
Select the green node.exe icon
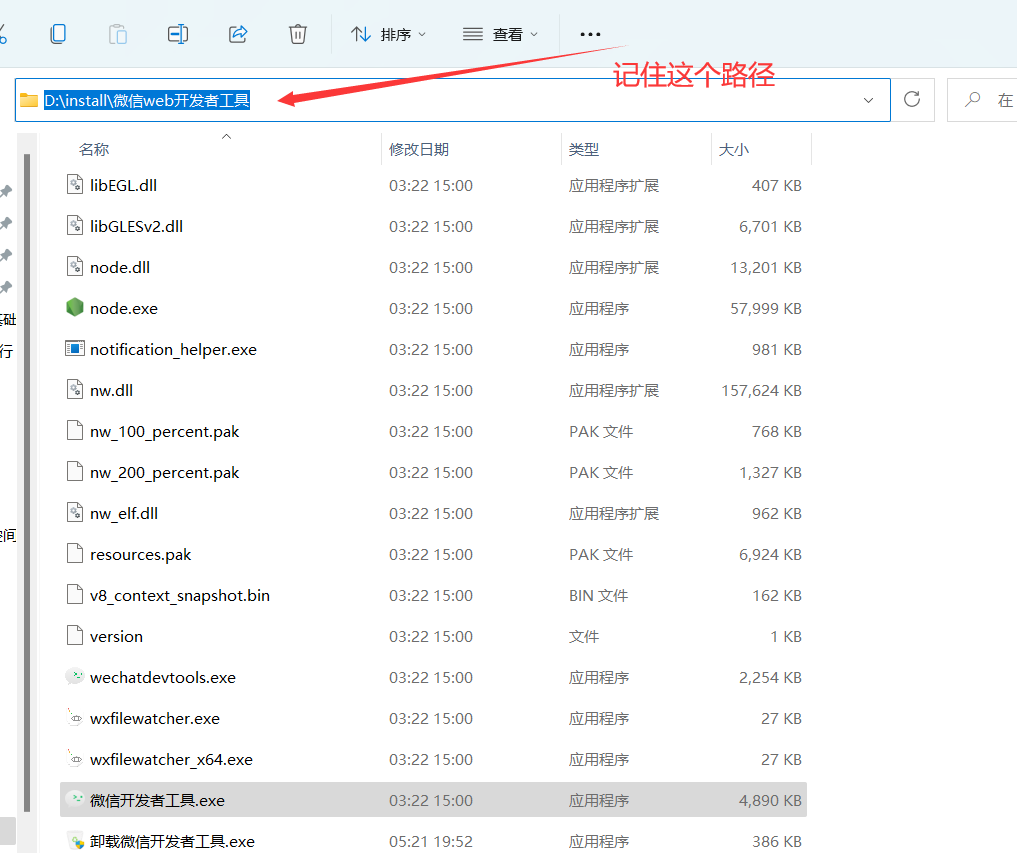click(x=75, y=307)
